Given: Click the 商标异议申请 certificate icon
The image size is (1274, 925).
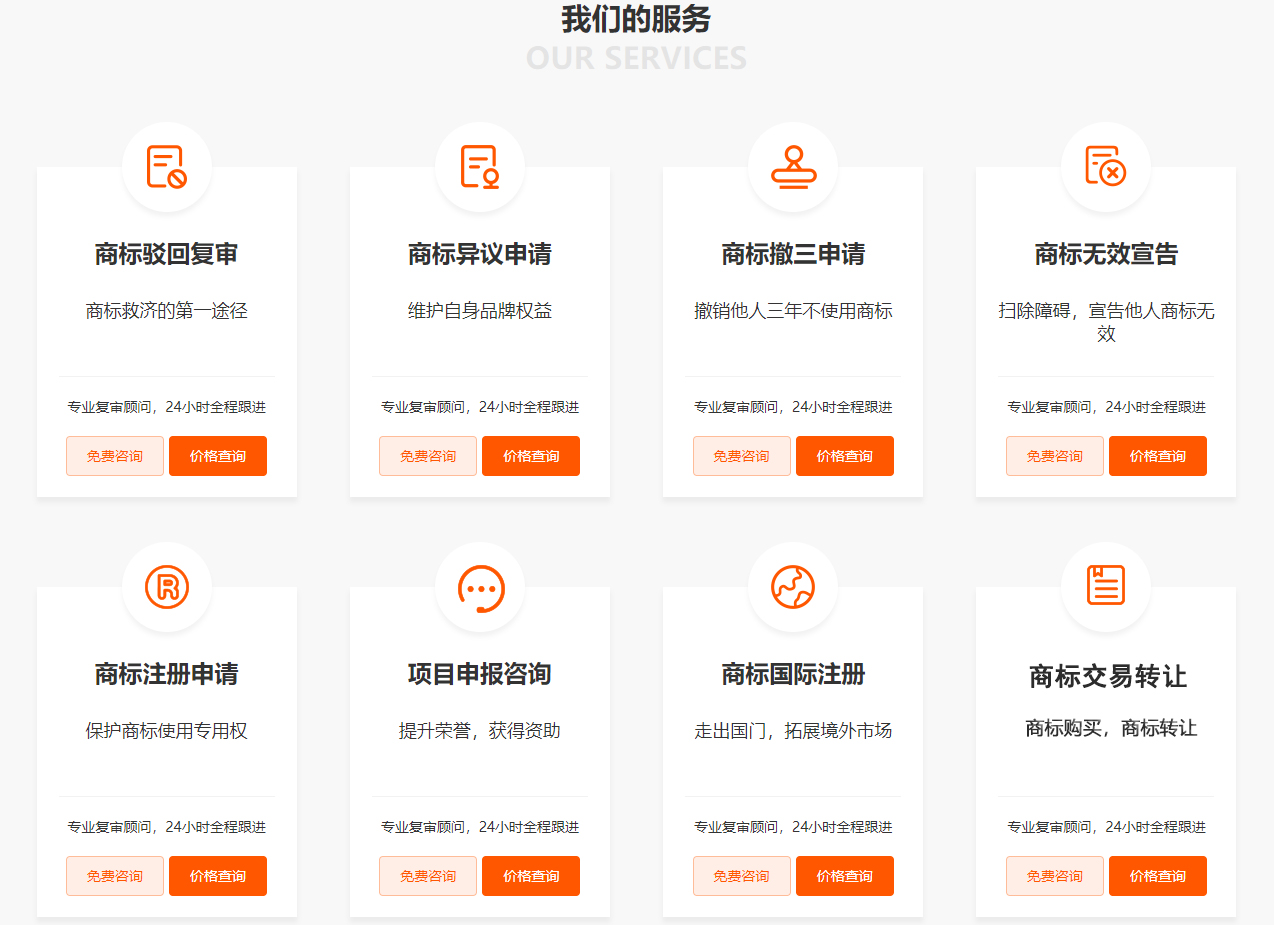Looking at the screenshot, I should (480, 167).
